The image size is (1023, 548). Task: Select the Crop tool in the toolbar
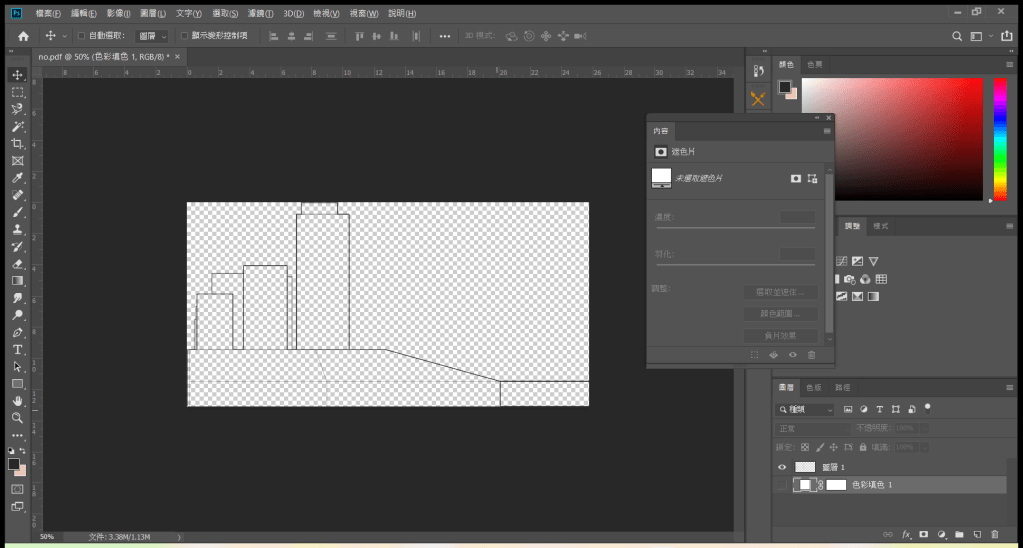[17, 143]
